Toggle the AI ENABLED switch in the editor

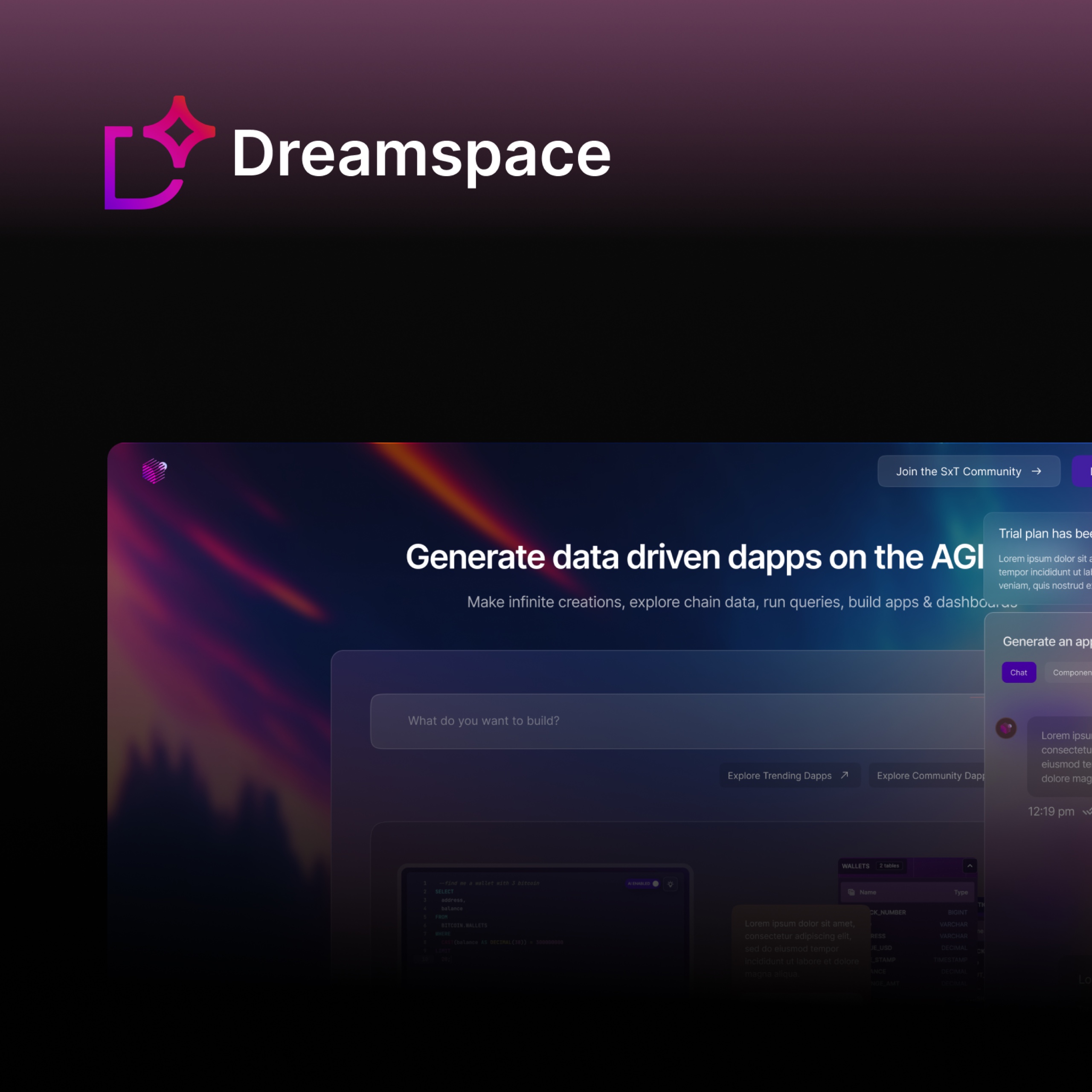pyautogui.click(x=656, y=884)
